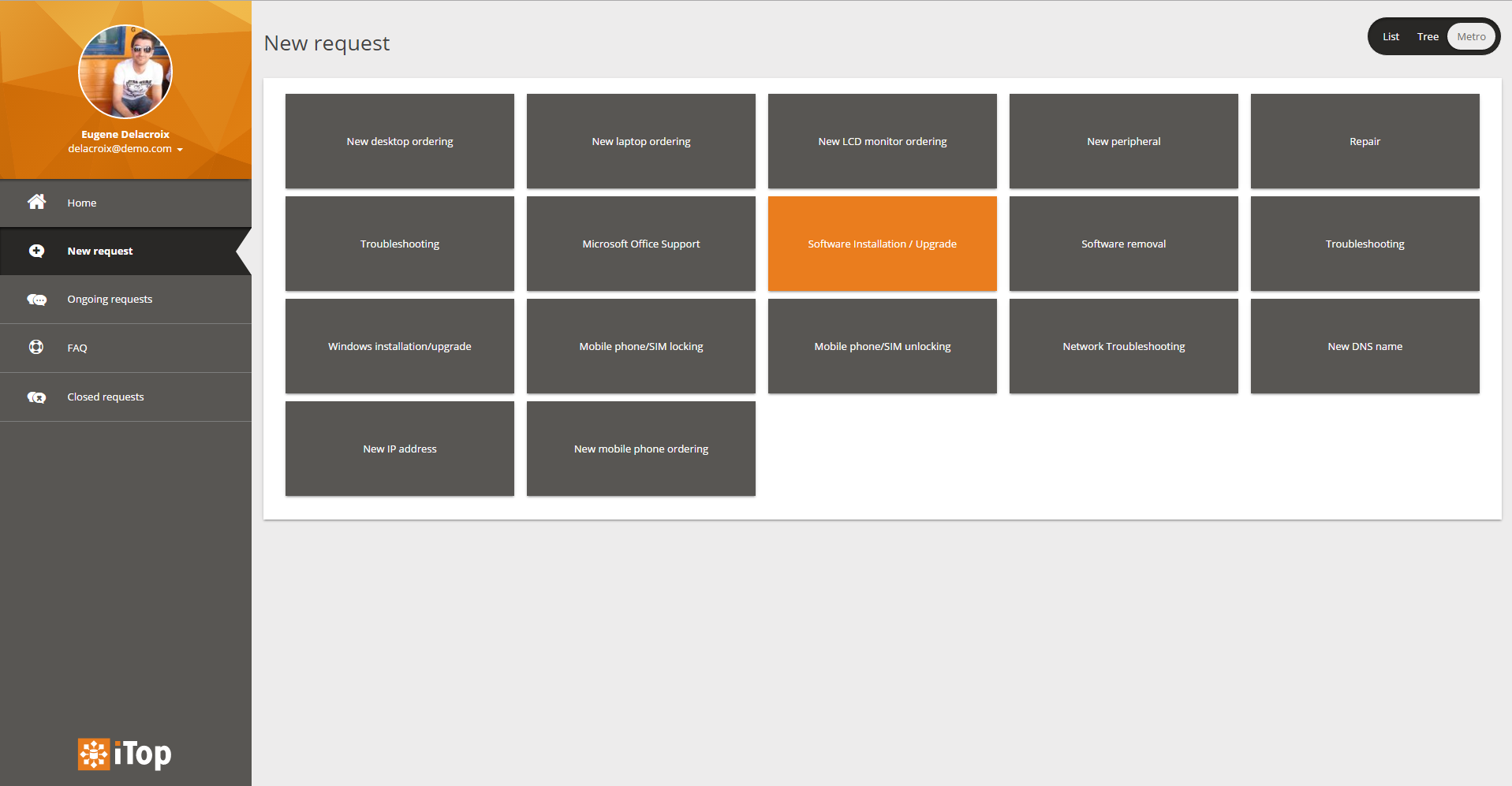
Task: Click the iTop logo at sidebar bottom
Action: click(x=125, y=754)
